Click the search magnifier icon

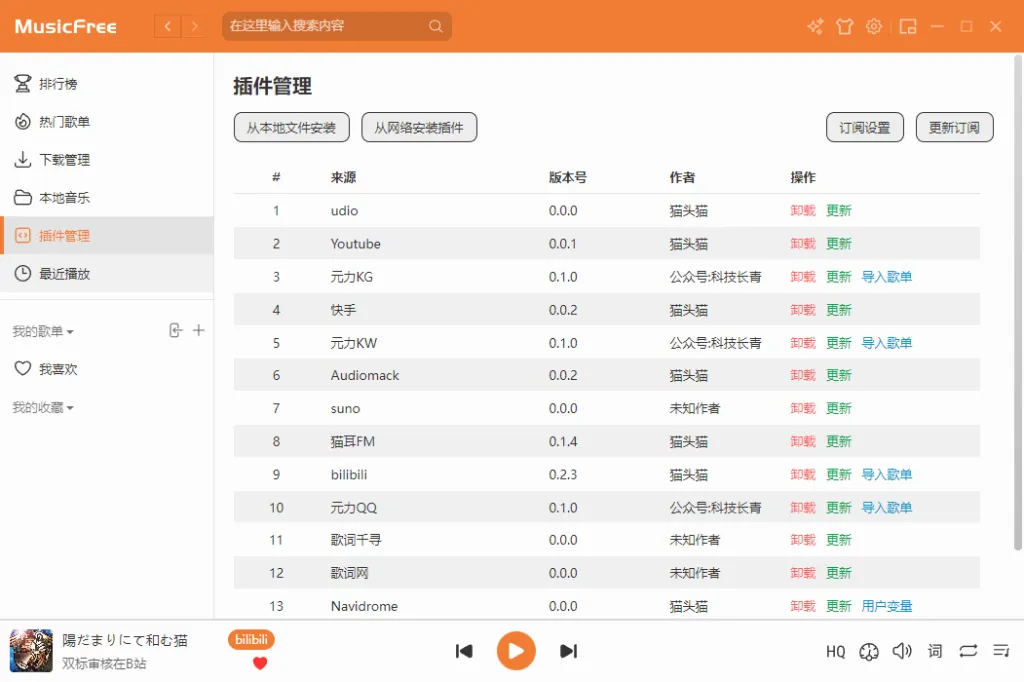coord(436,26)
